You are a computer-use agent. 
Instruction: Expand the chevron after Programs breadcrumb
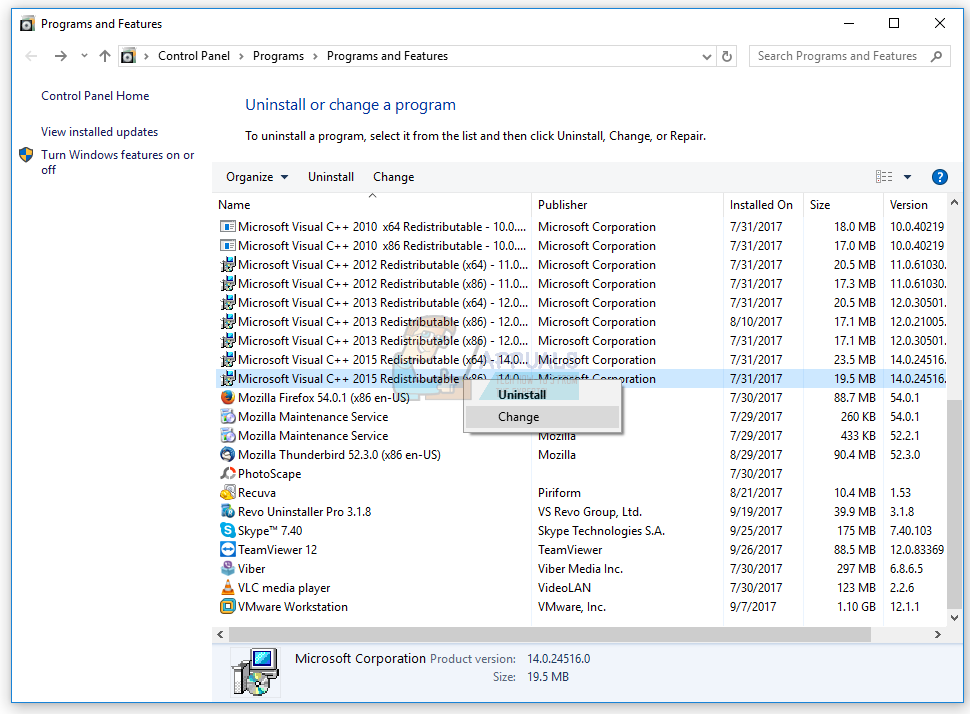[x=315, y=56]
